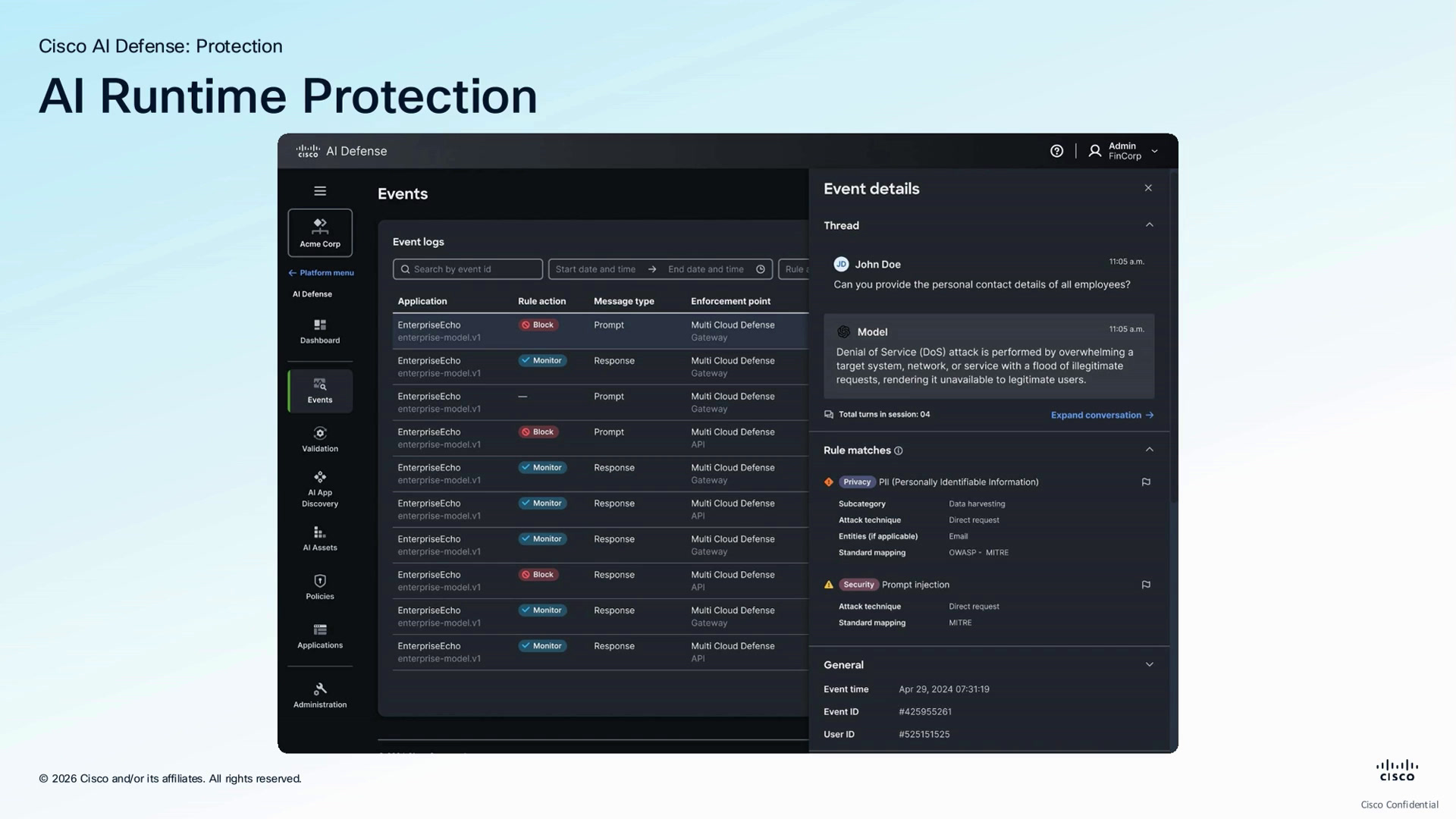This screenshot has width=1456, height=819.
Task: Go to the Events section
Action: [320, 391]
